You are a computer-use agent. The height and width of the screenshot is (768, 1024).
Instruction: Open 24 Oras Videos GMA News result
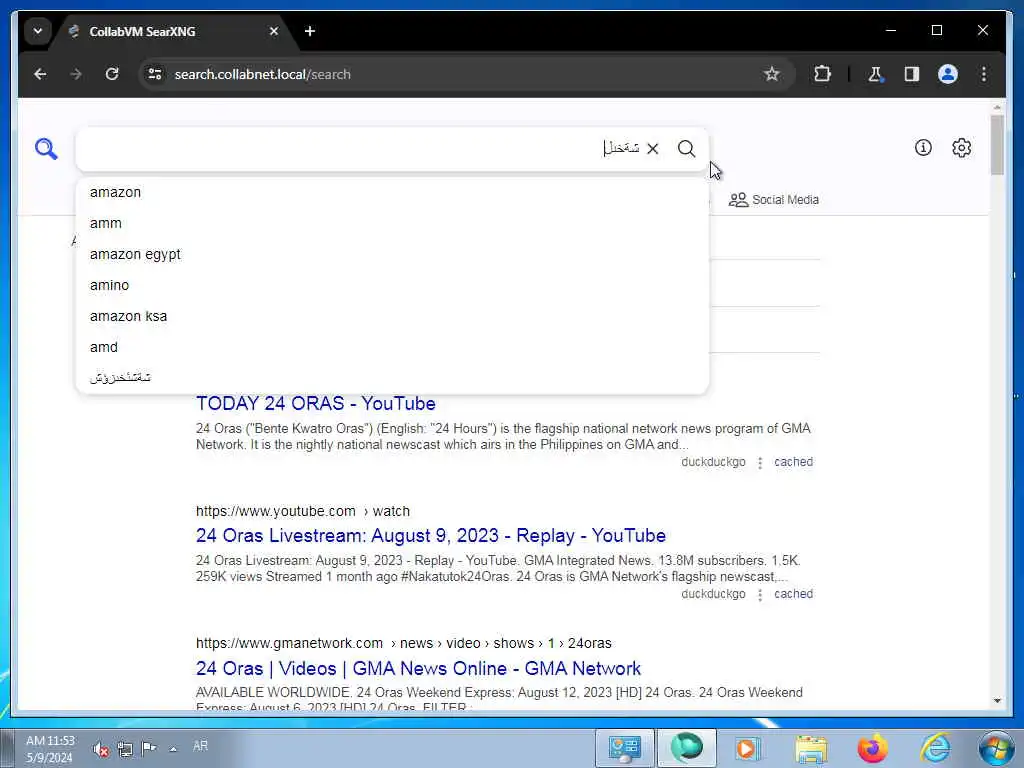pyautogui.click(x=418, y=669)
